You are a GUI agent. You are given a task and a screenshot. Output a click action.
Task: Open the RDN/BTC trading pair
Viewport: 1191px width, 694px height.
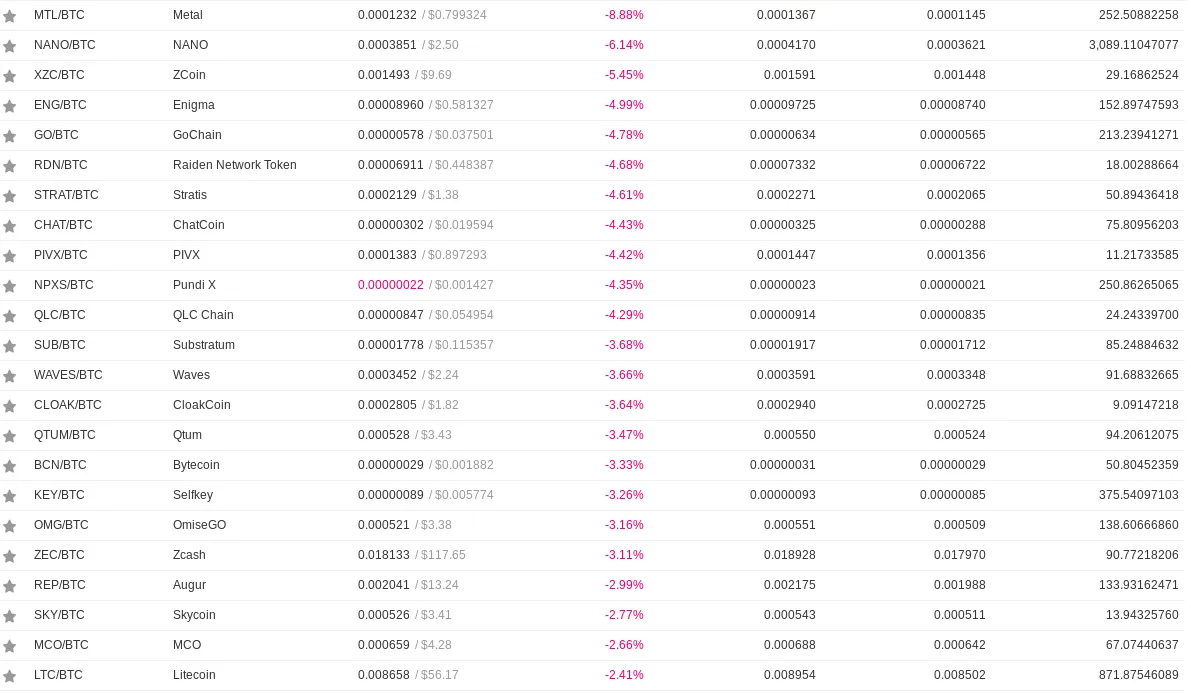(x=61, y=165)
